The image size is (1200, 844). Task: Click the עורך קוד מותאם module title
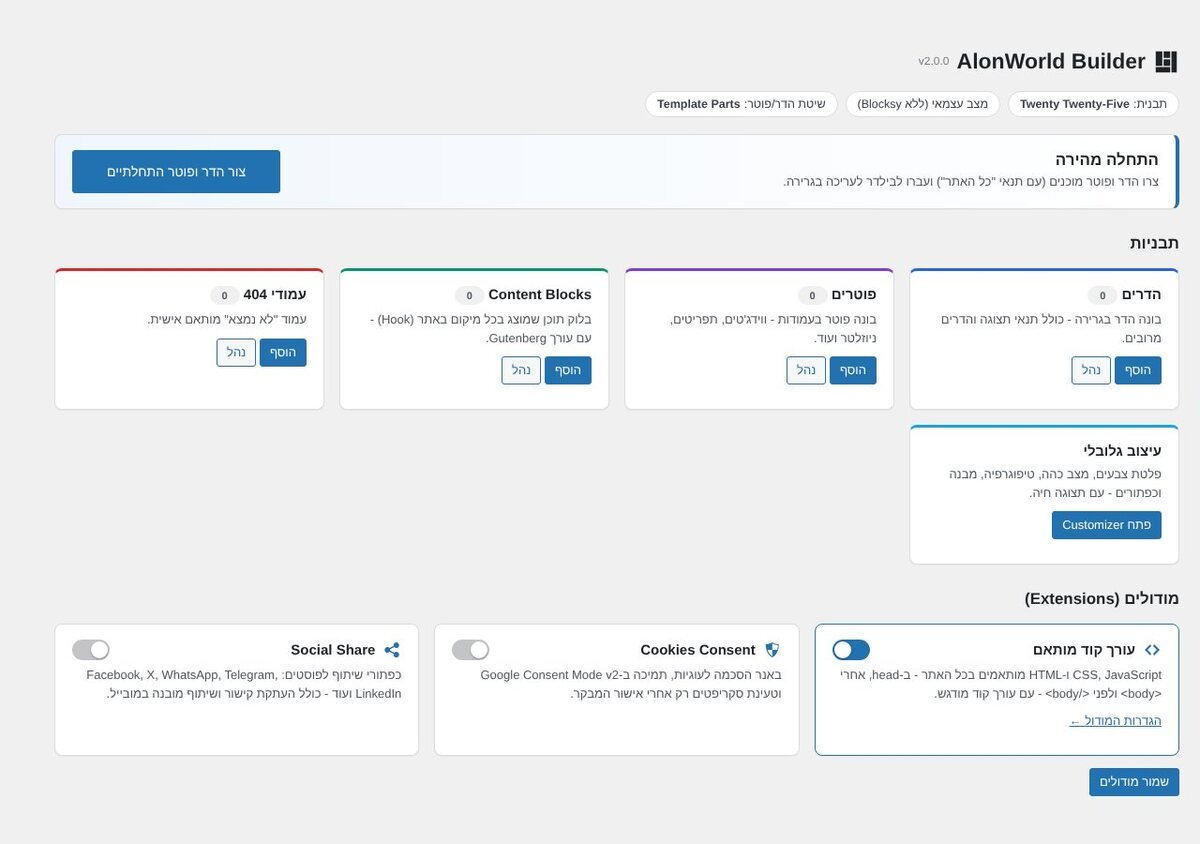pyautogui.click(x=1084, y=650)
